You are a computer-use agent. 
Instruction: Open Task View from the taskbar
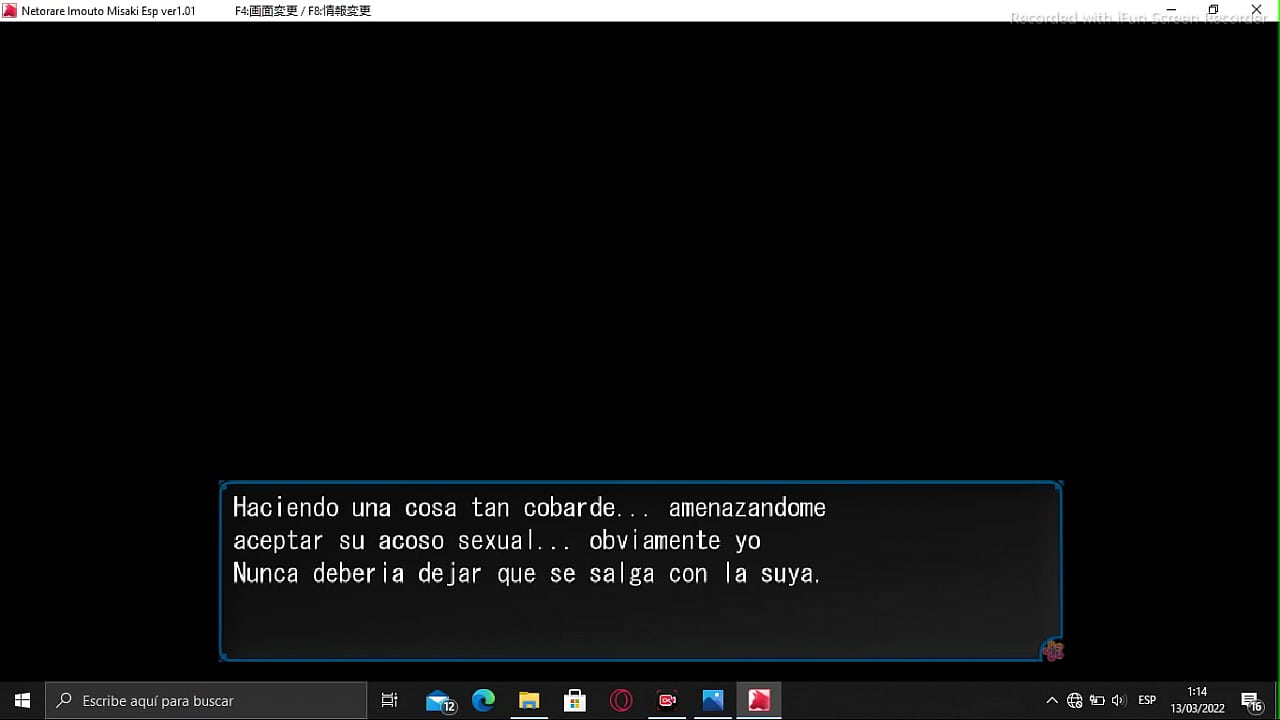[390, 701]
